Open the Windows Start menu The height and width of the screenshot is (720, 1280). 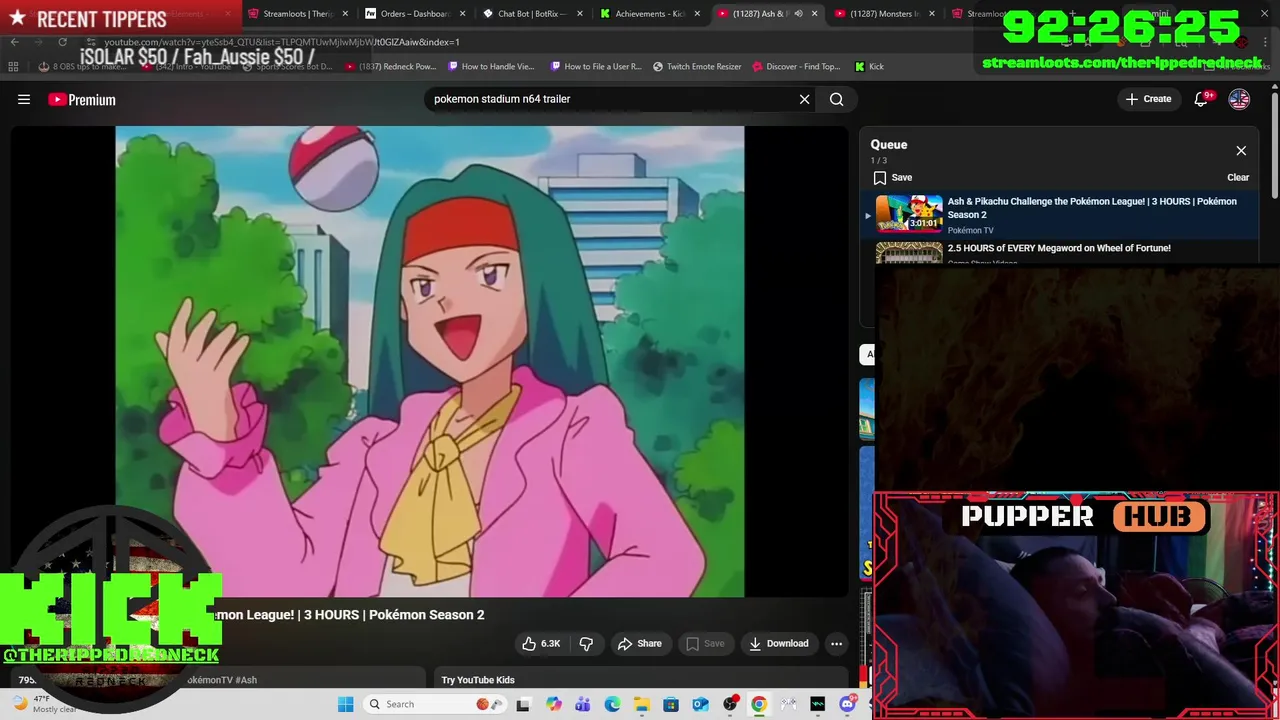click(345, 704)
